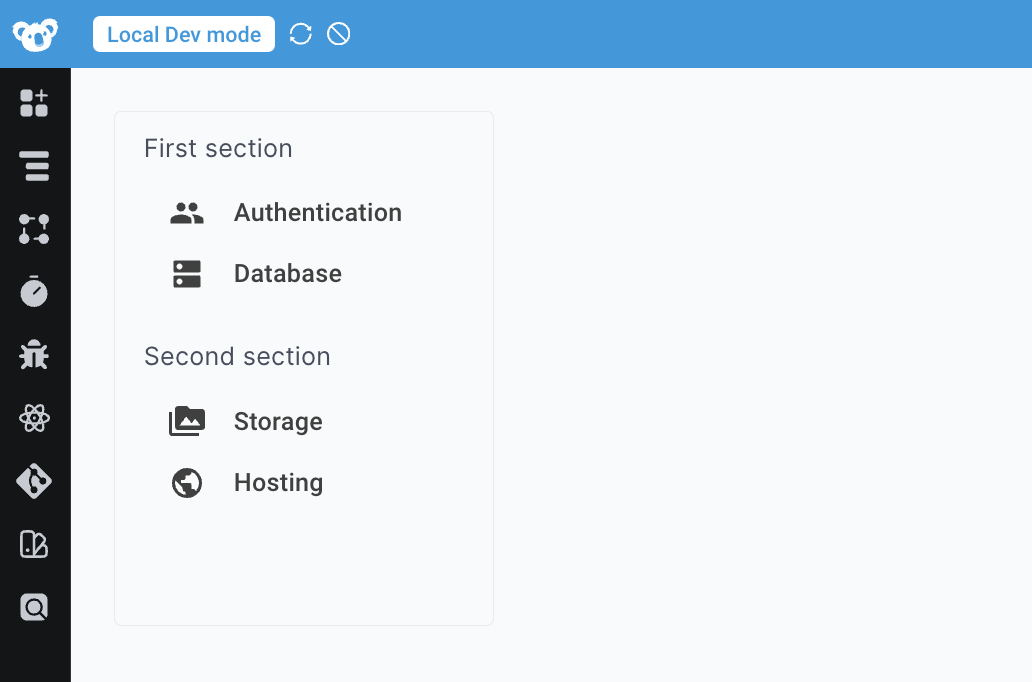Click the Local Dev mode button

point(184,33)
